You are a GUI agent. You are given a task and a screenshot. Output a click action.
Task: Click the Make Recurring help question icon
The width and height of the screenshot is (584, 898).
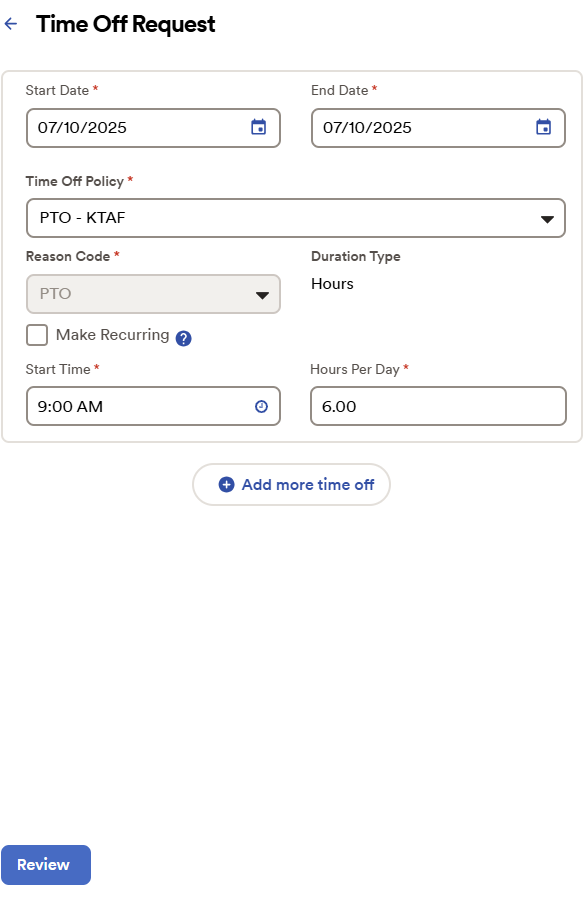pos(183,338)
